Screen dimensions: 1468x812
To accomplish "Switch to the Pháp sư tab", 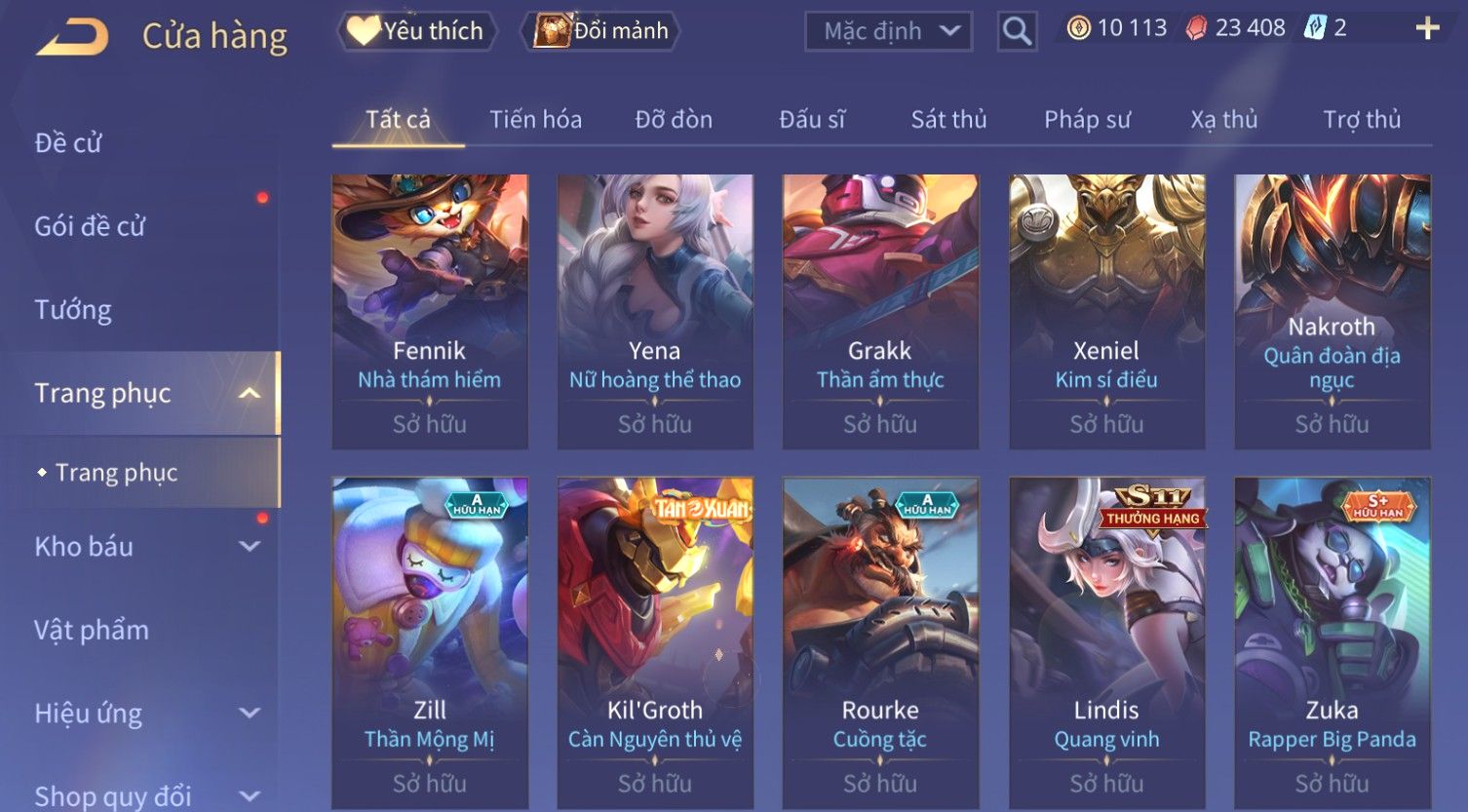I will pyautogui.click(x=1087, y=120).
